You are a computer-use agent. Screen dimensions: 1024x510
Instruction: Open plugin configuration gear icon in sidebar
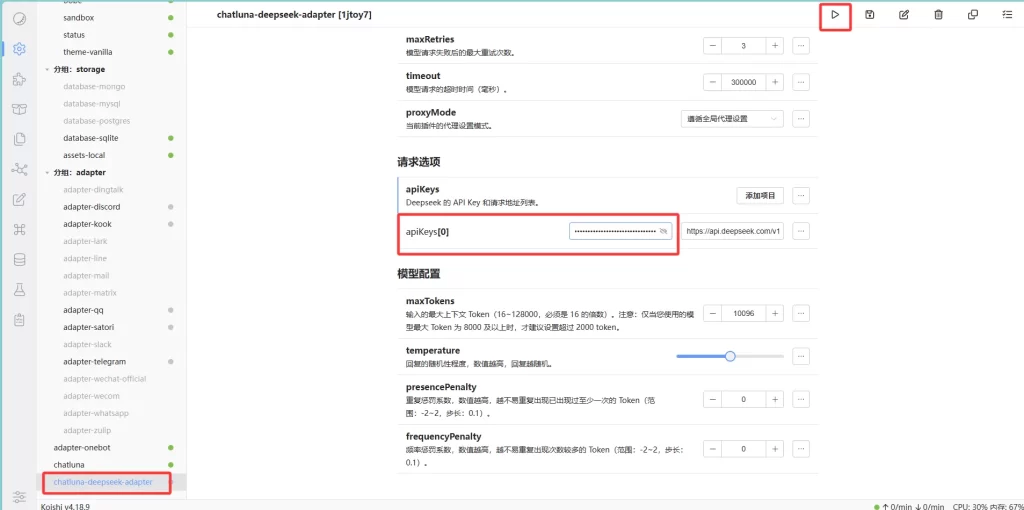[19, 48]
